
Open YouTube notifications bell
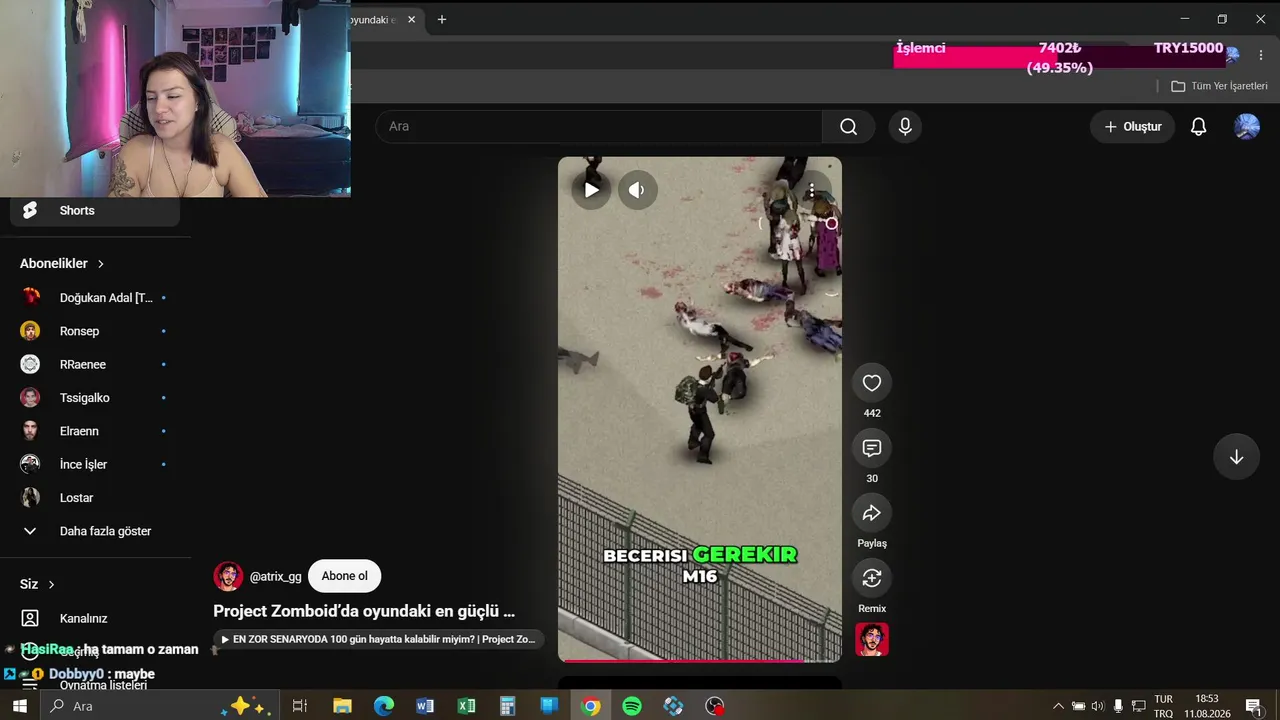[x=1198, y=126]
